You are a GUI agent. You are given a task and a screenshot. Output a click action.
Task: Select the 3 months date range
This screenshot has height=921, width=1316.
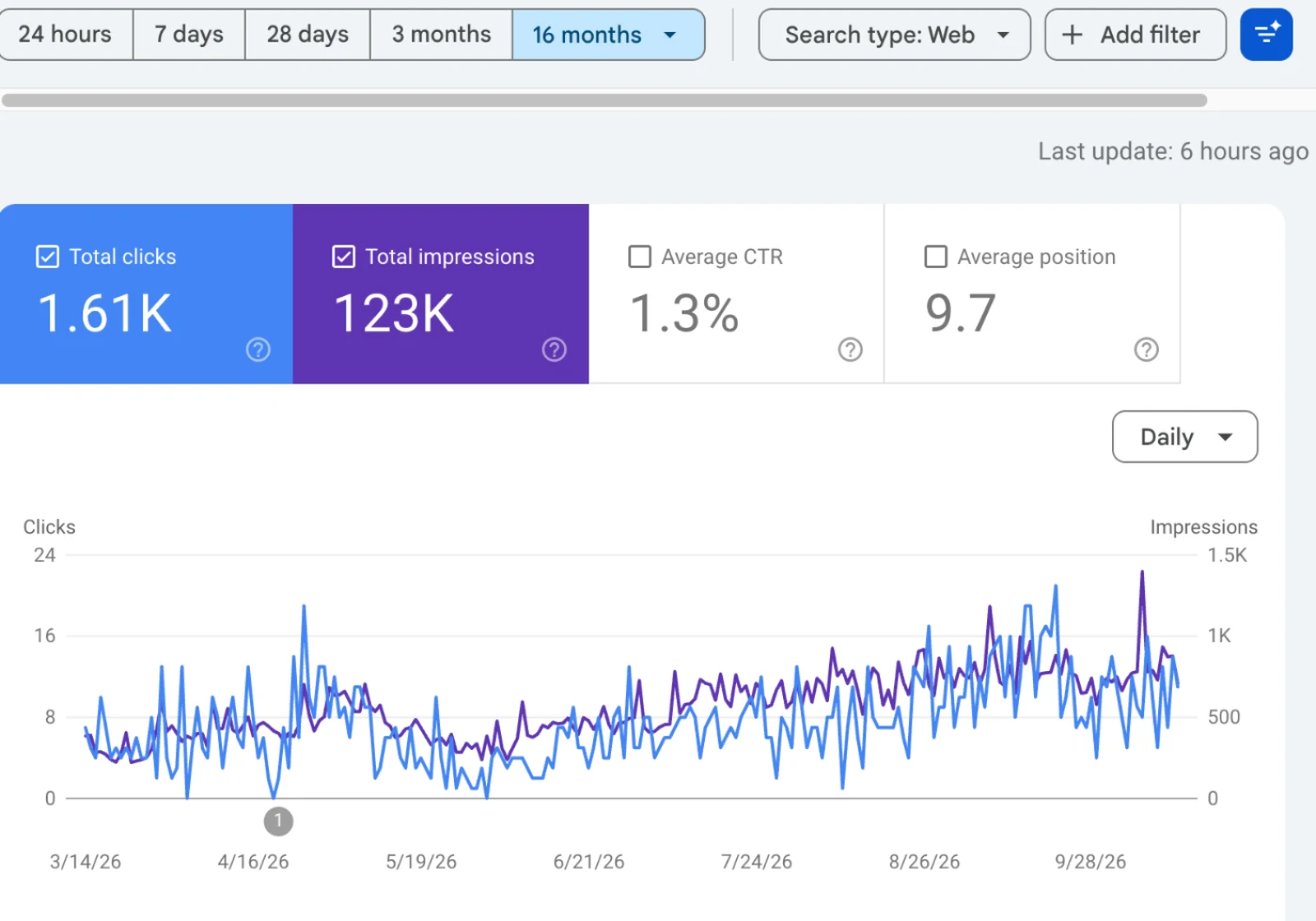(x=441, y=35)
